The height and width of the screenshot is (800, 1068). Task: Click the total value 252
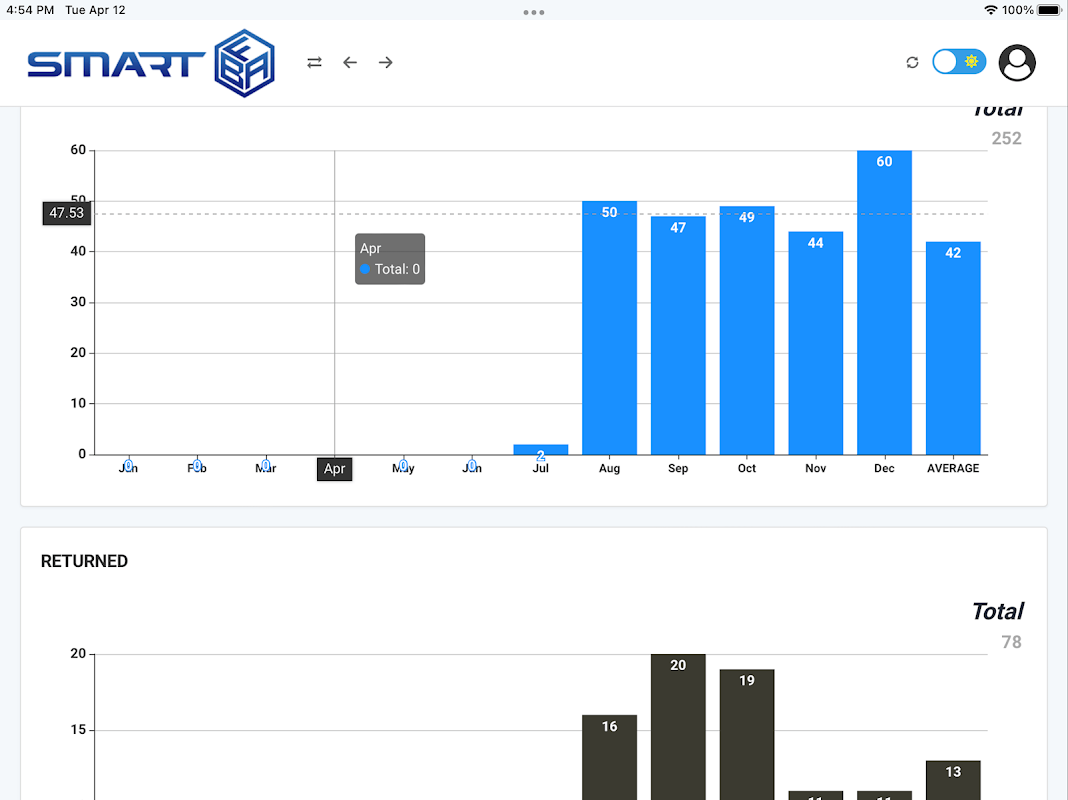1006,138
